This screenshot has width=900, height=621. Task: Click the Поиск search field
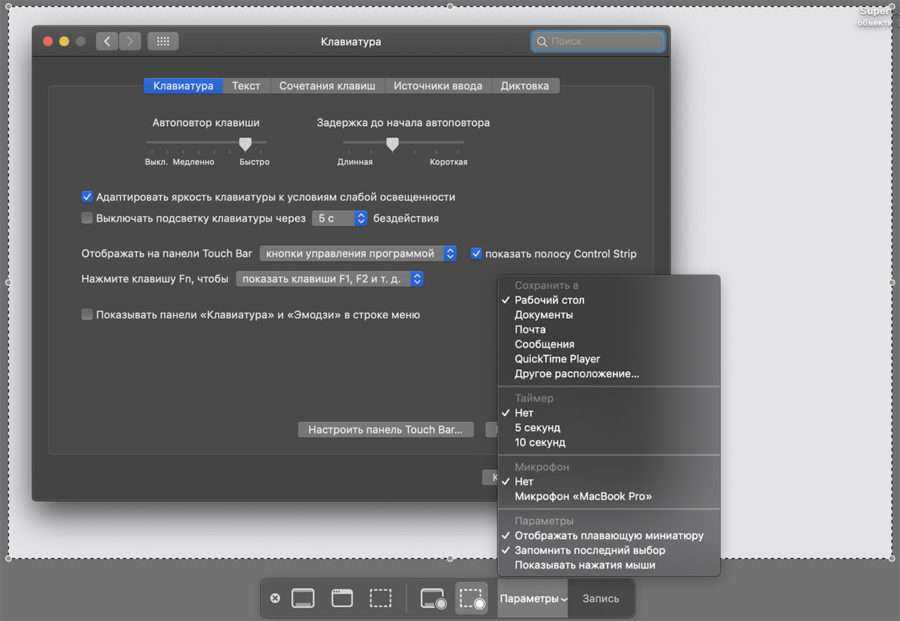point(598,42)
